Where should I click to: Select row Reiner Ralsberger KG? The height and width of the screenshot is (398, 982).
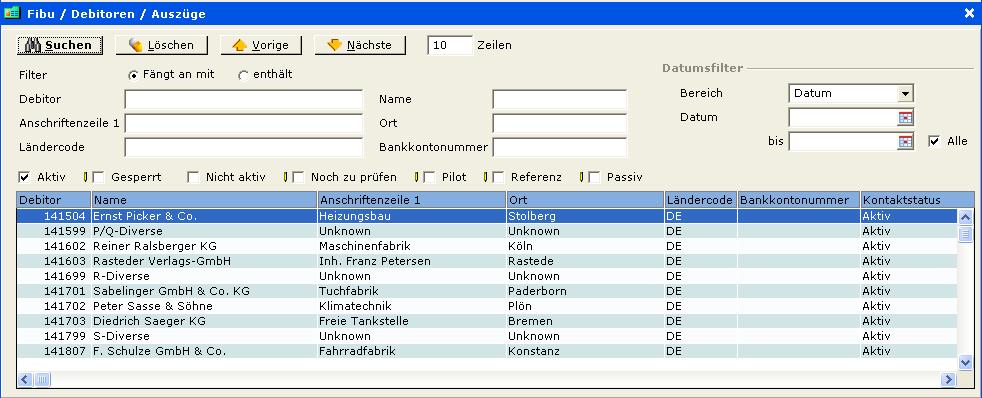point(487,246)
